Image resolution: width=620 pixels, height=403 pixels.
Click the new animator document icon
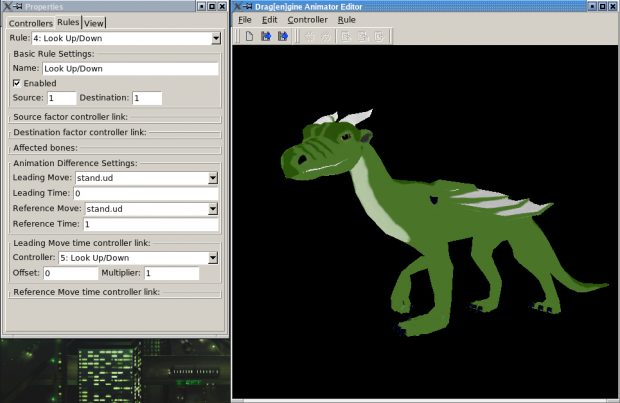[249, 36]
